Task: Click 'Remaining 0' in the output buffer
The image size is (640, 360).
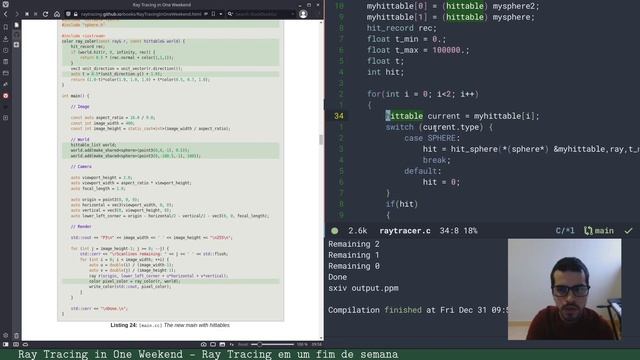Action: tap(353, 266)
